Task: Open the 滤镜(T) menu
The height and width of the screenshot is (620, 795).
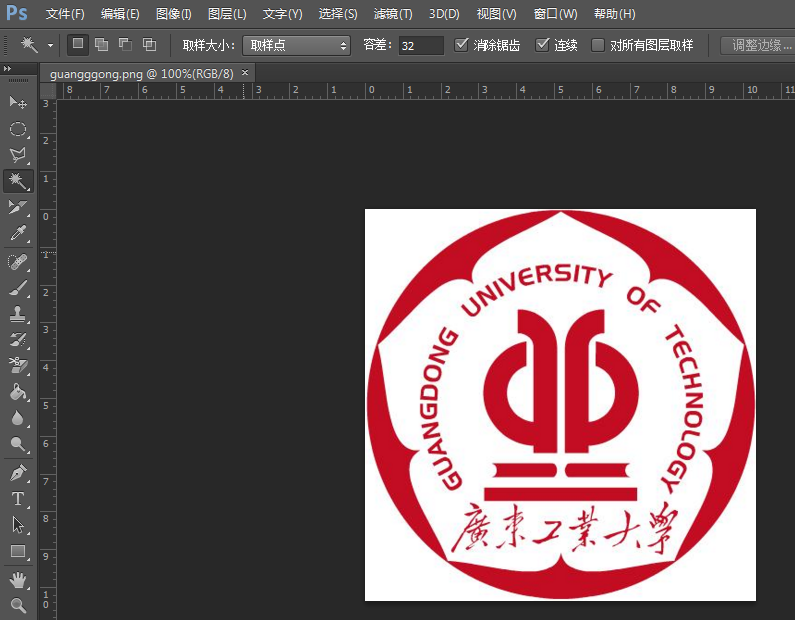Action: pyautogui.click(x=393, y=14)
